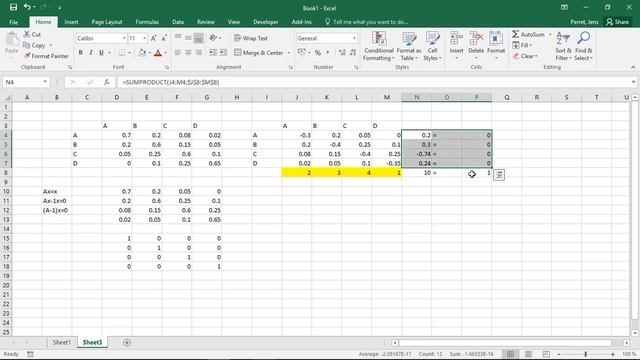This screenshot has height=360, width=640.
Task: Click Increase Decimal icon
Action: [342, 53]
